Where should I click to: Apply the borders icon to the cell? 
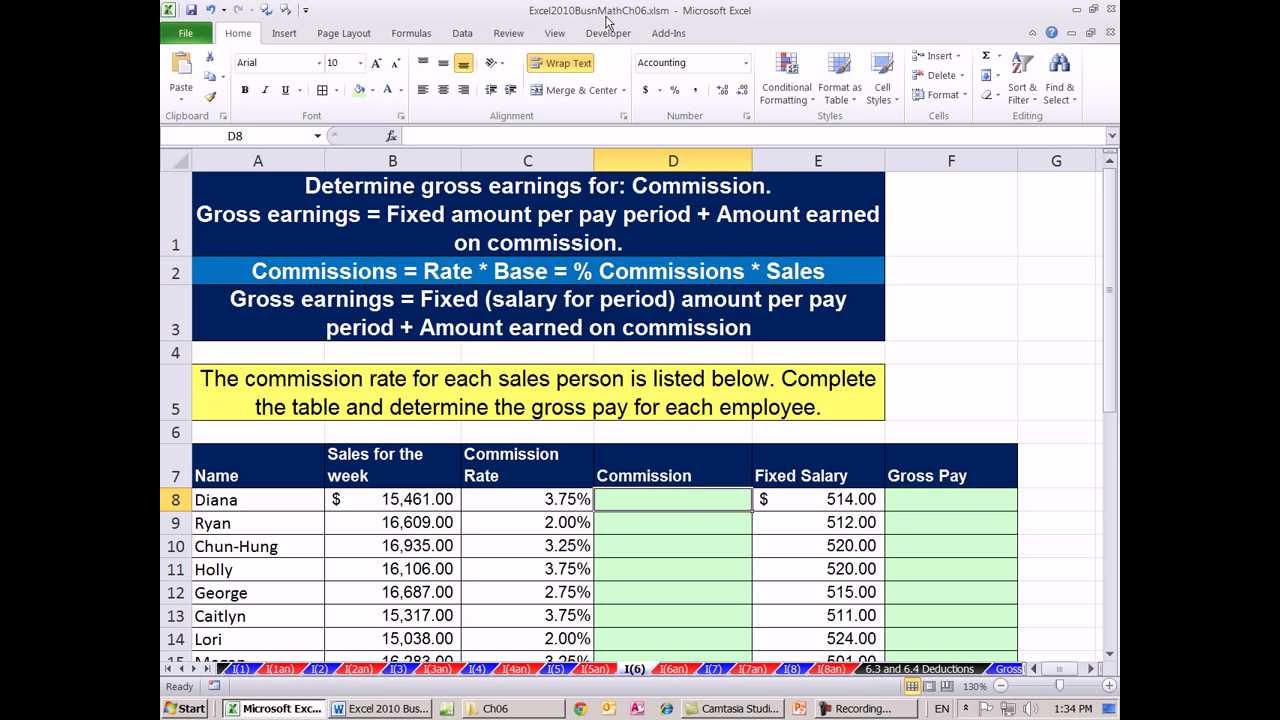point(322,90)
